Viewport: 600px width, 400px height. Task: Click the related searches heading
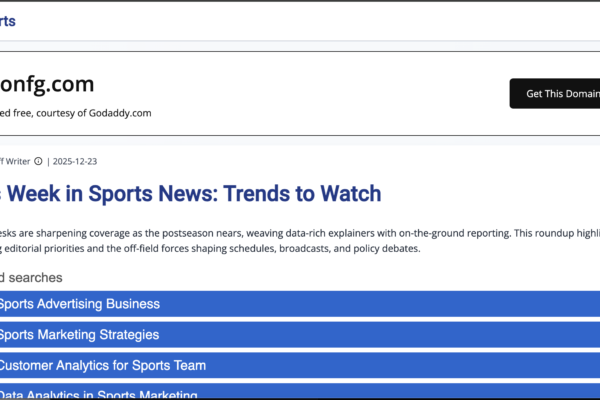(31, 277)
